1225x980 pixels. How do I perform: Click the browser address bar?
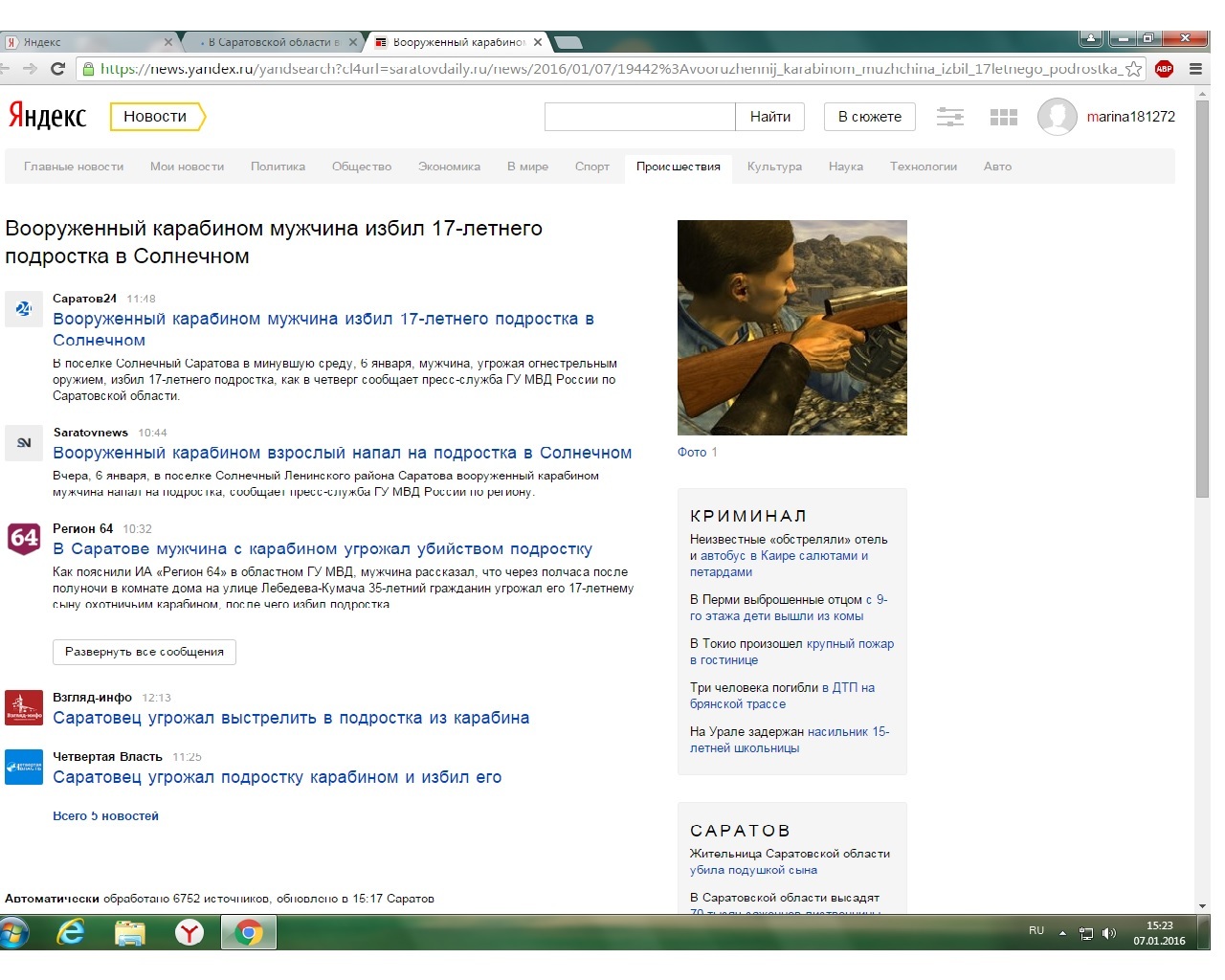click(609, 69)
